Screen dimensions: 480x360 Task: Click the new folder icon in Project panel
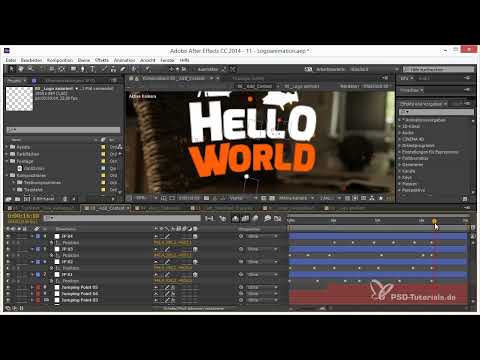tap(17, 199)
